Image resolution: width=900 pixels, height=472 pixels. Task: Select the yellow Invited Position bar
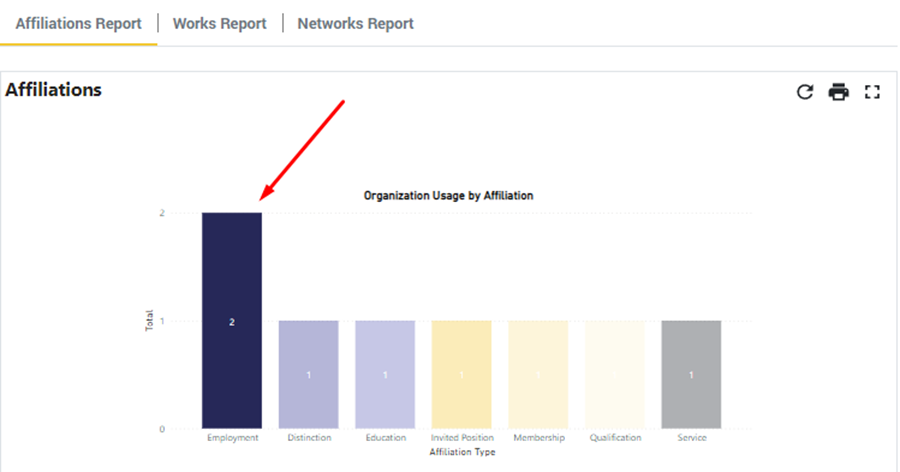461,375
